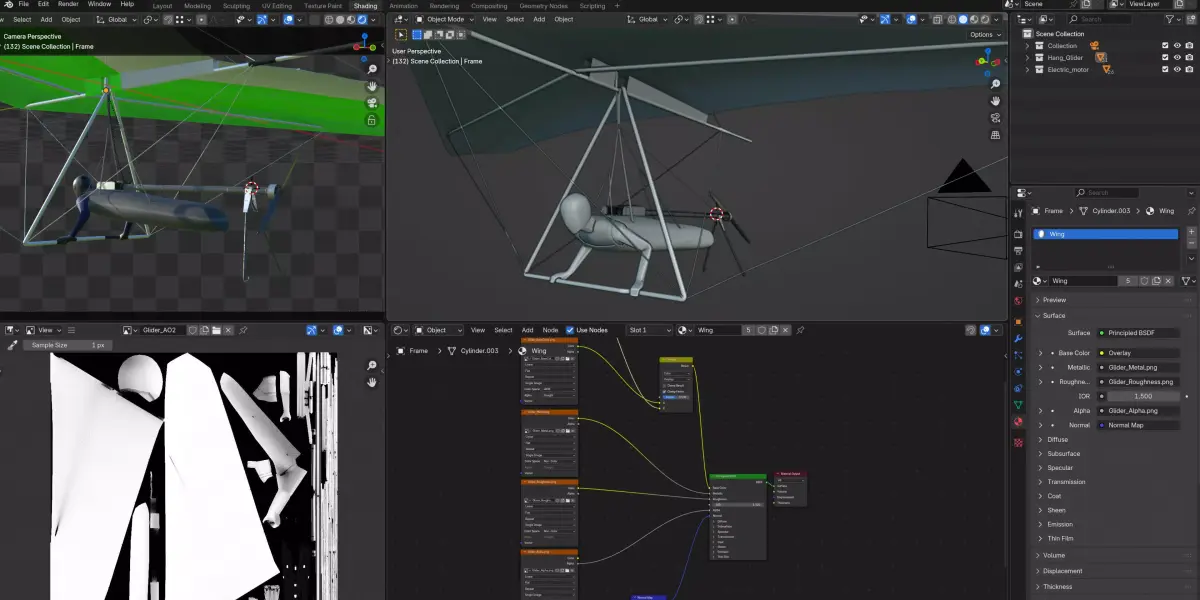The image size is (1200, 600).
Task: Expand the Hang_Glider collection in outliner
Action: point(1028,58)
